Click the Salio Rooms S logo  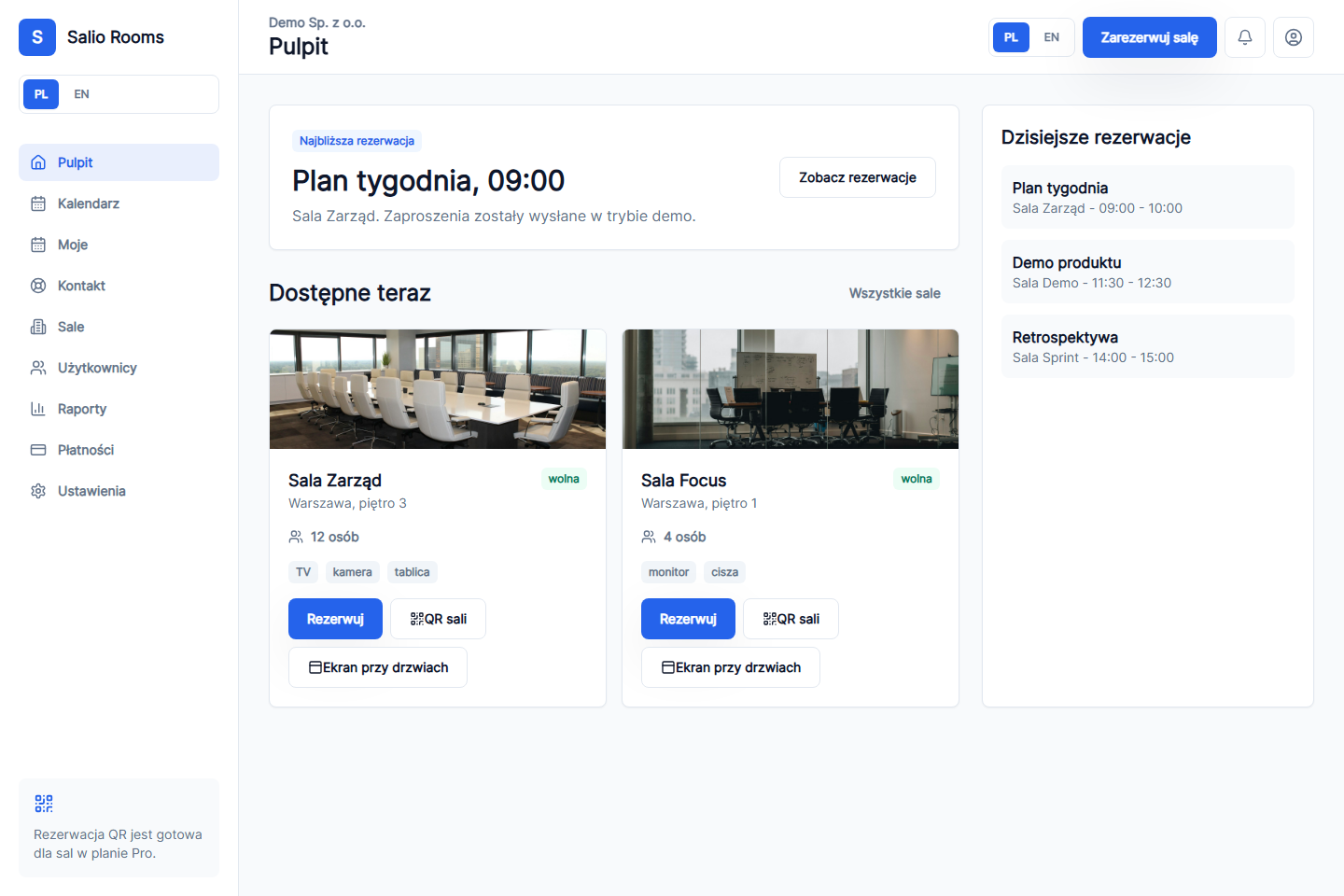click(x=37, y=37)
